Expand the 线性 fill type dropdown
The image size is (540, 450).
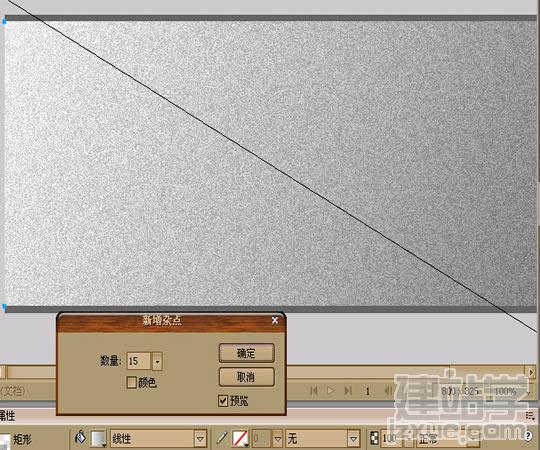200,439
